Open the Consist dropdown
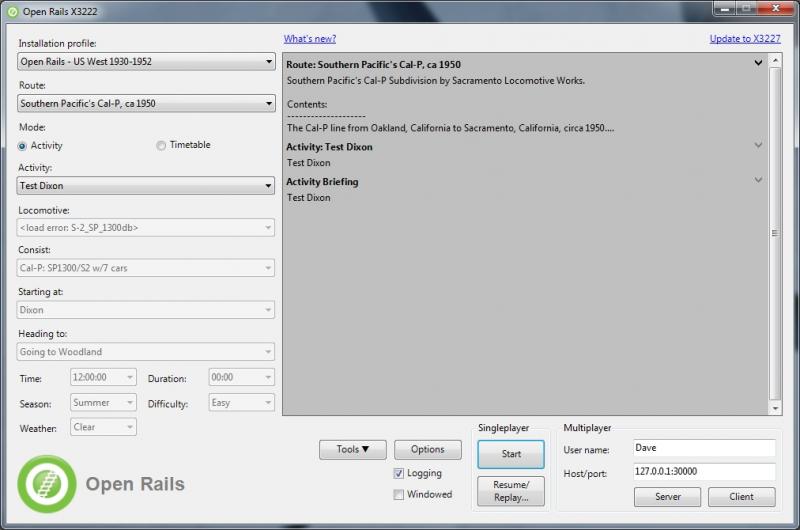 (146, 268)
